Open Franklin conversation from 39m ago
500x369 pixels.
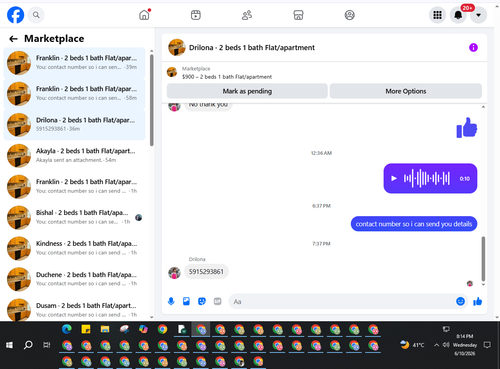(x=74, y=63)
